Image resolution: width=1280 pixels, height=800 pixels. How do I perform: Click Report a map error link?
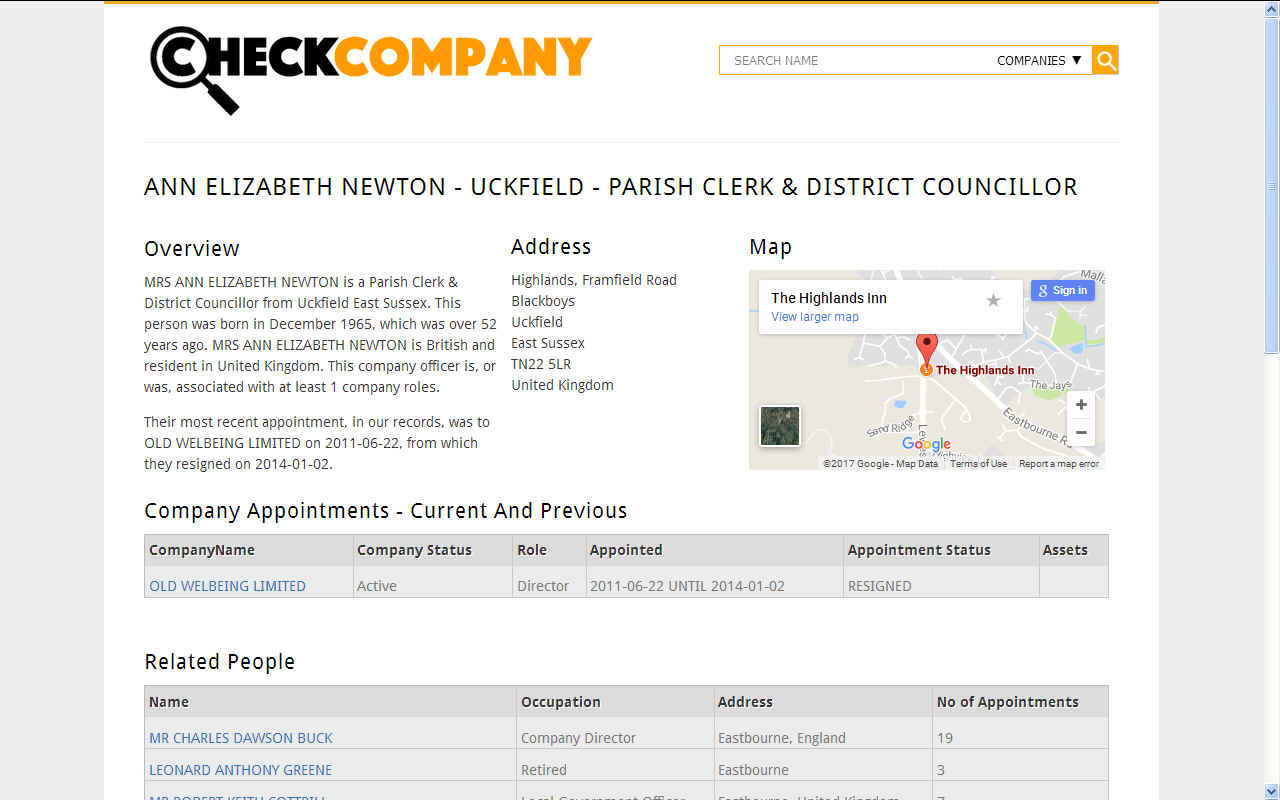pos(1058,464)
